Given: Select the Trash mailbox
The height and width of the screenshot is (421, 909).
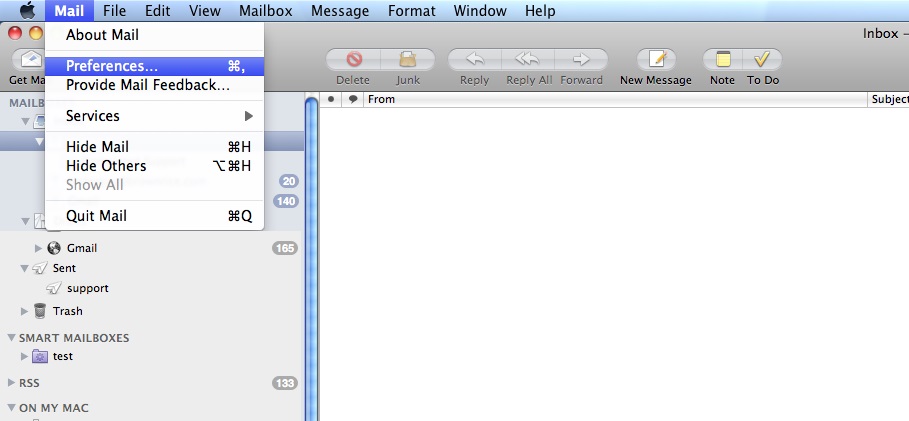Looking at the screenshot, I should [x=152, y=311].
